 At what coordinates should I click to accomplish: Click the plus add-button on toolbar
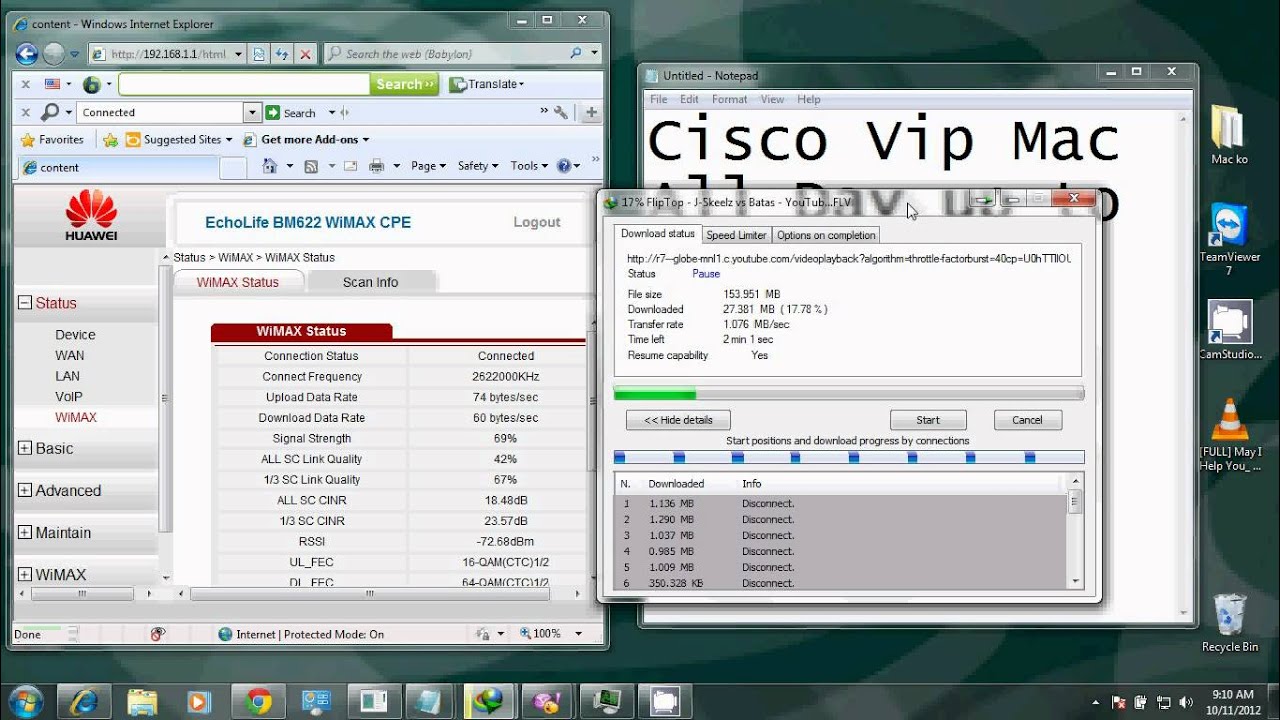click(592, 113)
